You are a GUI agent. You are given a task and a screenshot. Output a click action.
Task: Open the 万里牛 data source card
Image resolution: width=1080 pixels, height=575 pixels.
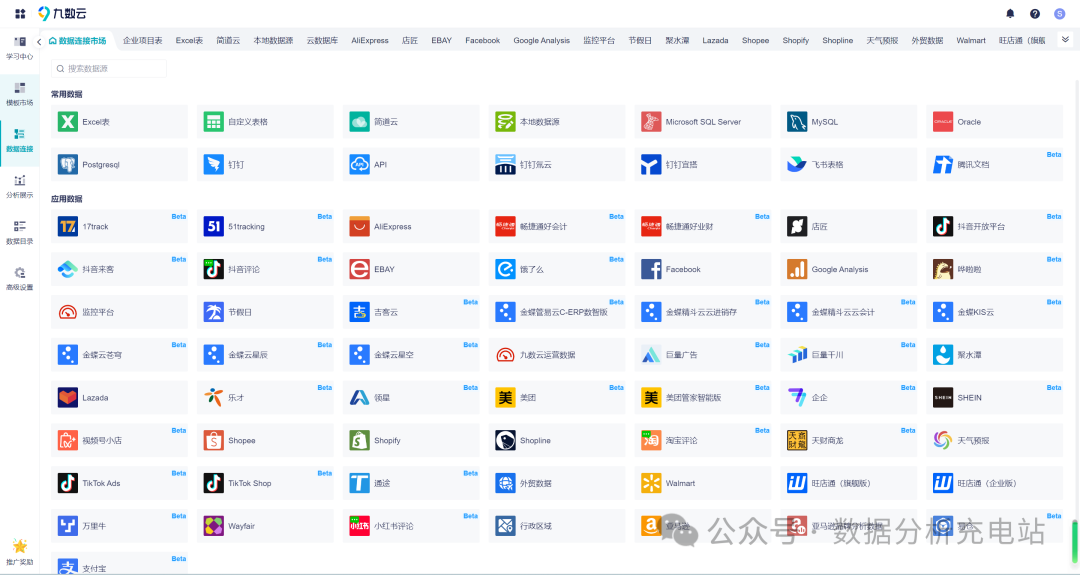point(119,525)
